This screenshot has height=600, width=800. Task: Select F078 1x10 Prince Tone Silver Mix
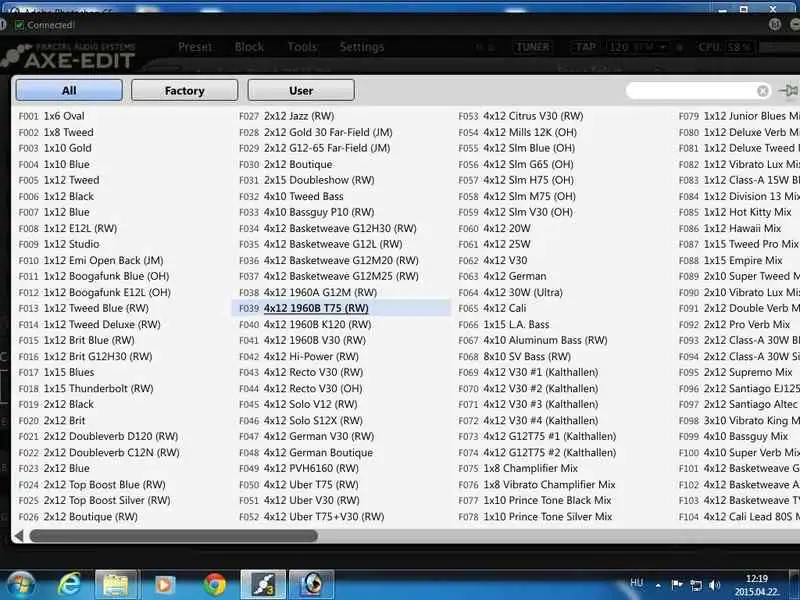[x=535, y=516]
